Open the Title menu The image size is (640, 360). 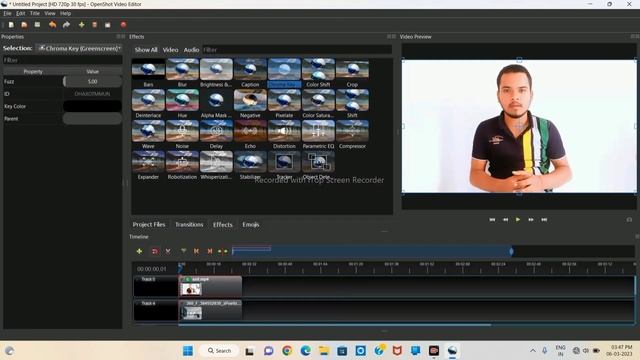(x=35, y=13)
